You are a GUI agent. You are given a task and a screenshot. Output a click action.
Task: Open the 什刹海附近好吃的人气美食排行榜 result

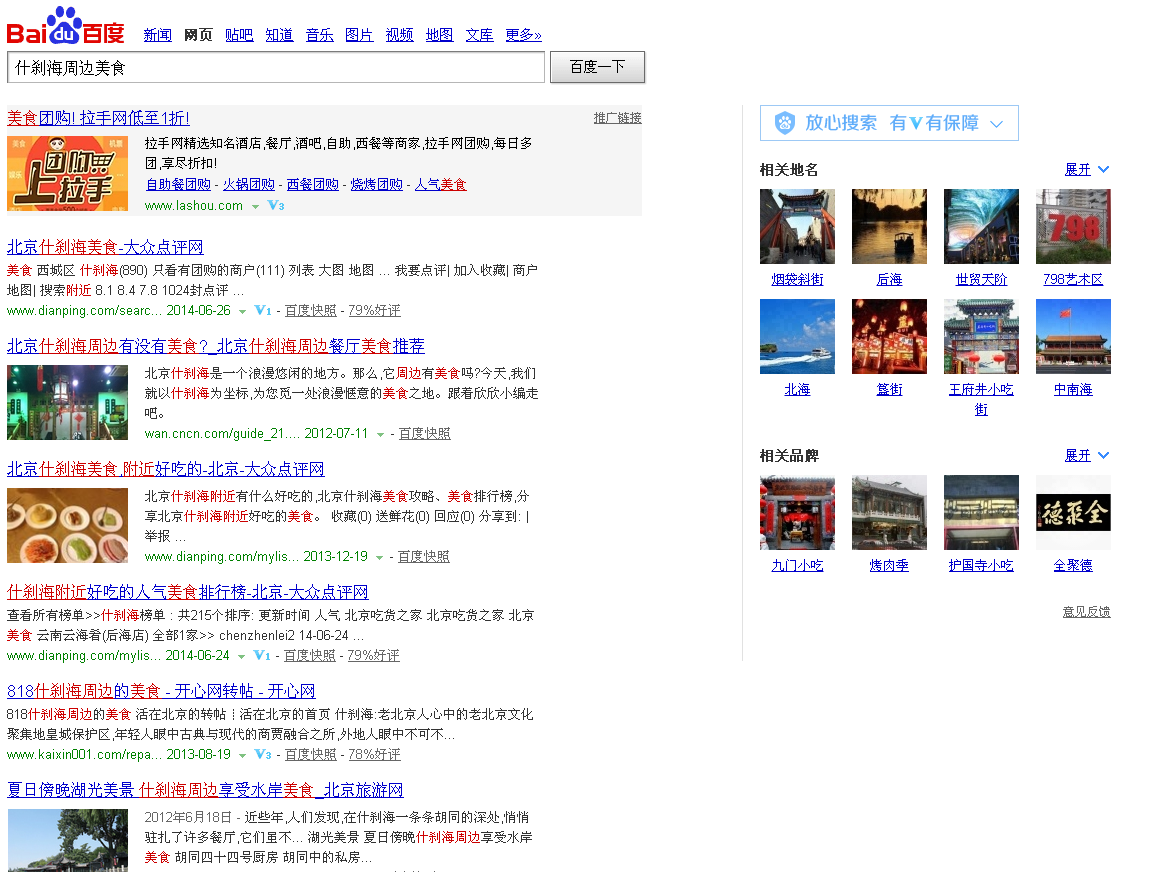pos(188,592)
